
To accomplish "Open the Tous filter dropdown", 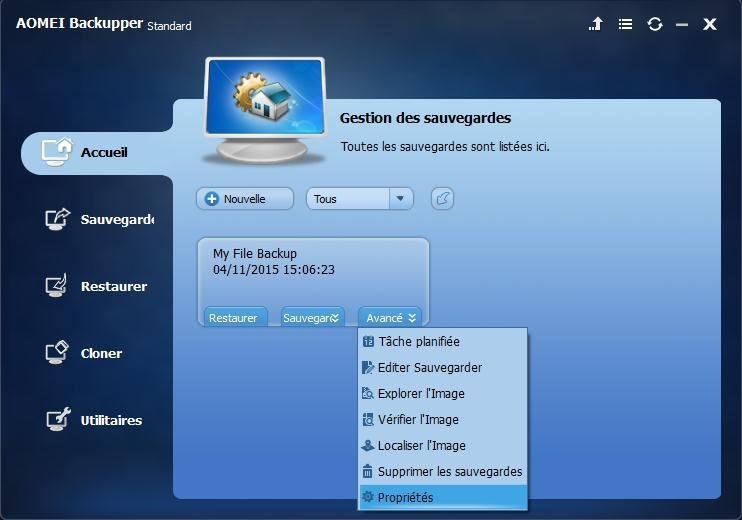I will pyautogui.click(x=360, y=199).
